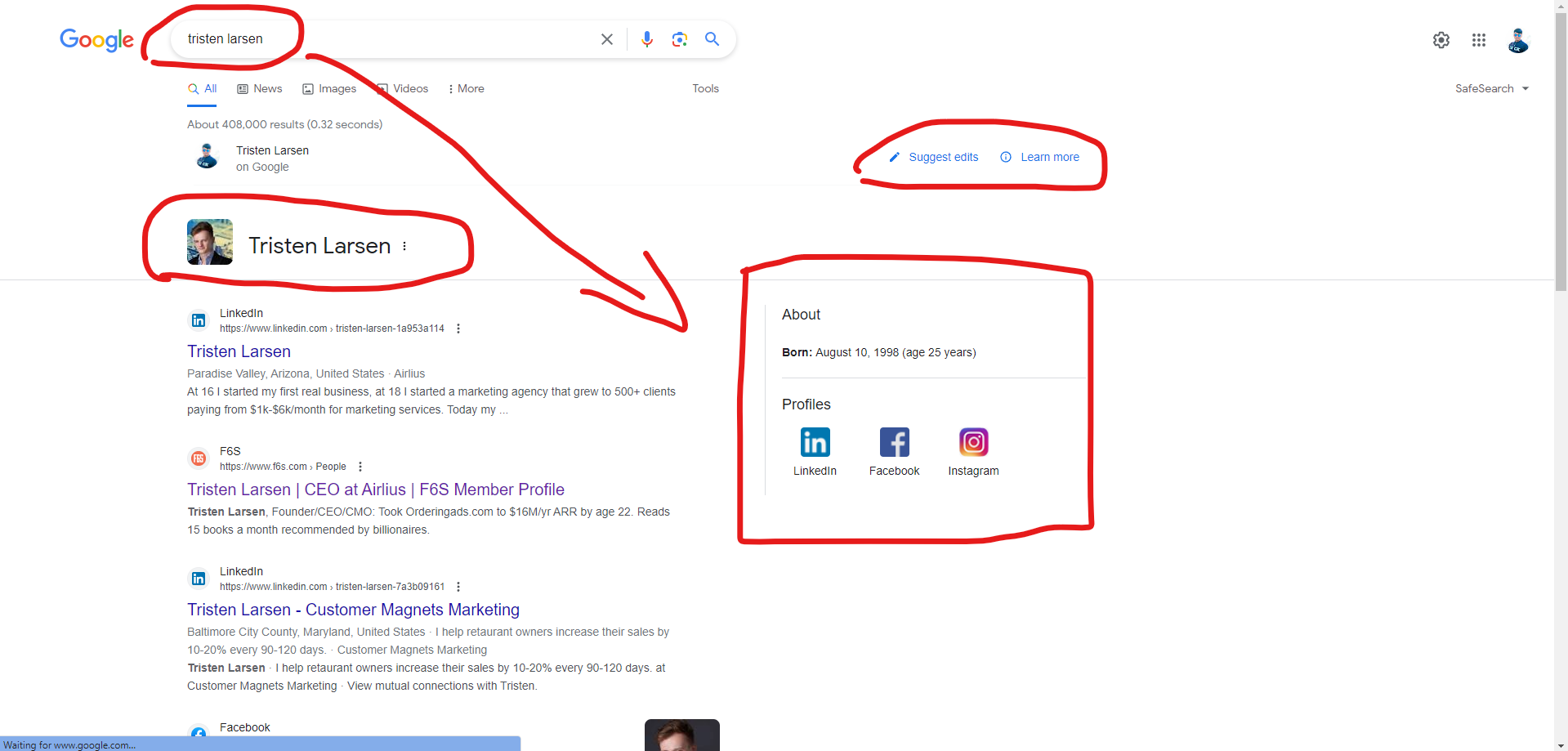Viewport: 1568px width, 751px height.
Task: Start voice search with the microphone icon
Action: click(x=647, y=39)
